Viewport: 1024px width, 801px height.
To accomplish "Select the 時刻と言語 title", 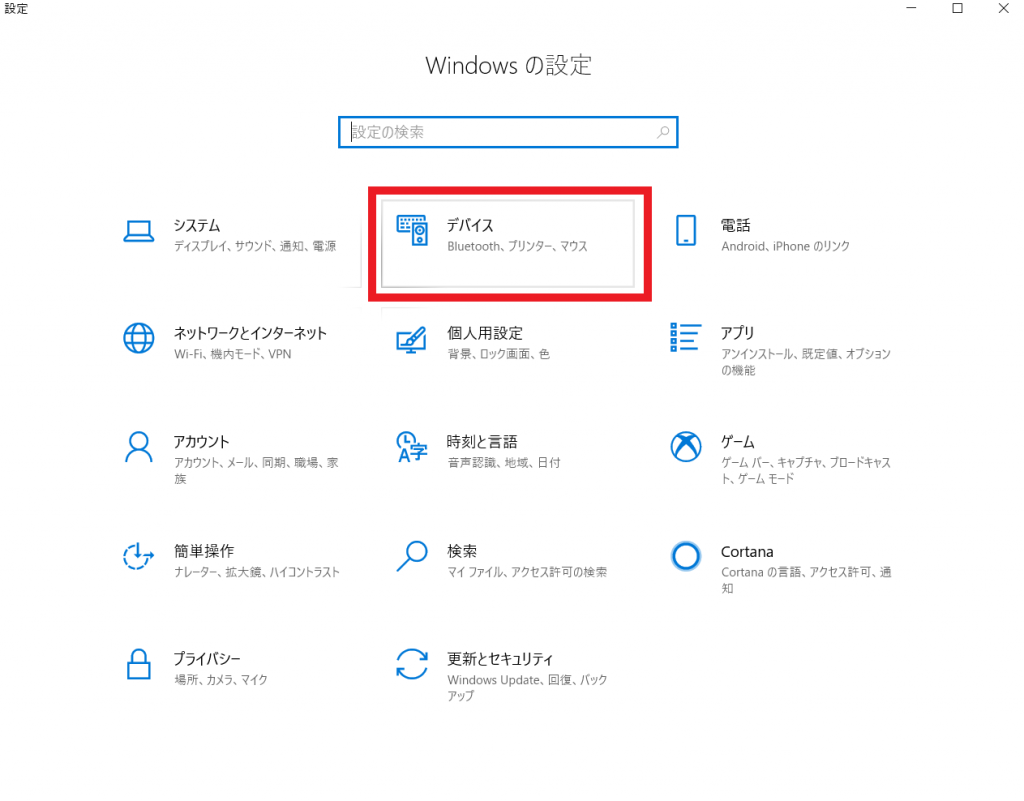I will coord(482,441).
